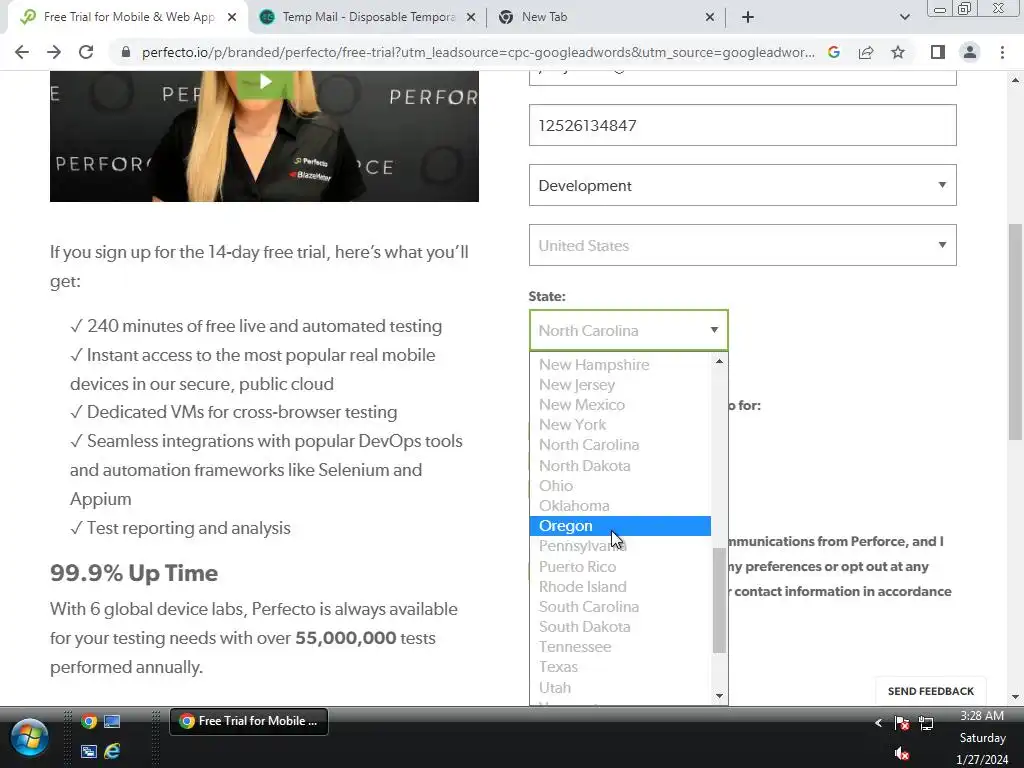
Task: Close the New Tab tab
Action: (x=710, y=17)
